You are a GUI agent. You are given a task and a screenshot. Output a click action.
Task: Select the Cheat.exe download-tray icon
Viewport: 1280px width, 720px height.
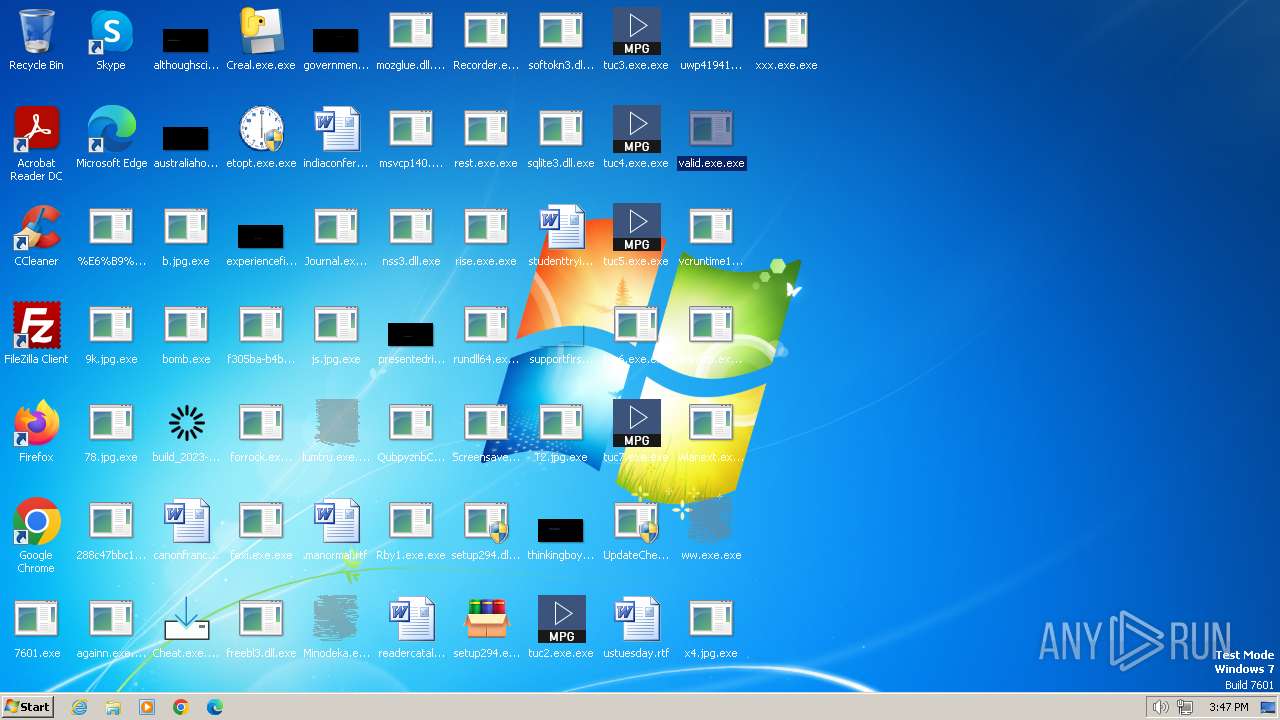186,619
